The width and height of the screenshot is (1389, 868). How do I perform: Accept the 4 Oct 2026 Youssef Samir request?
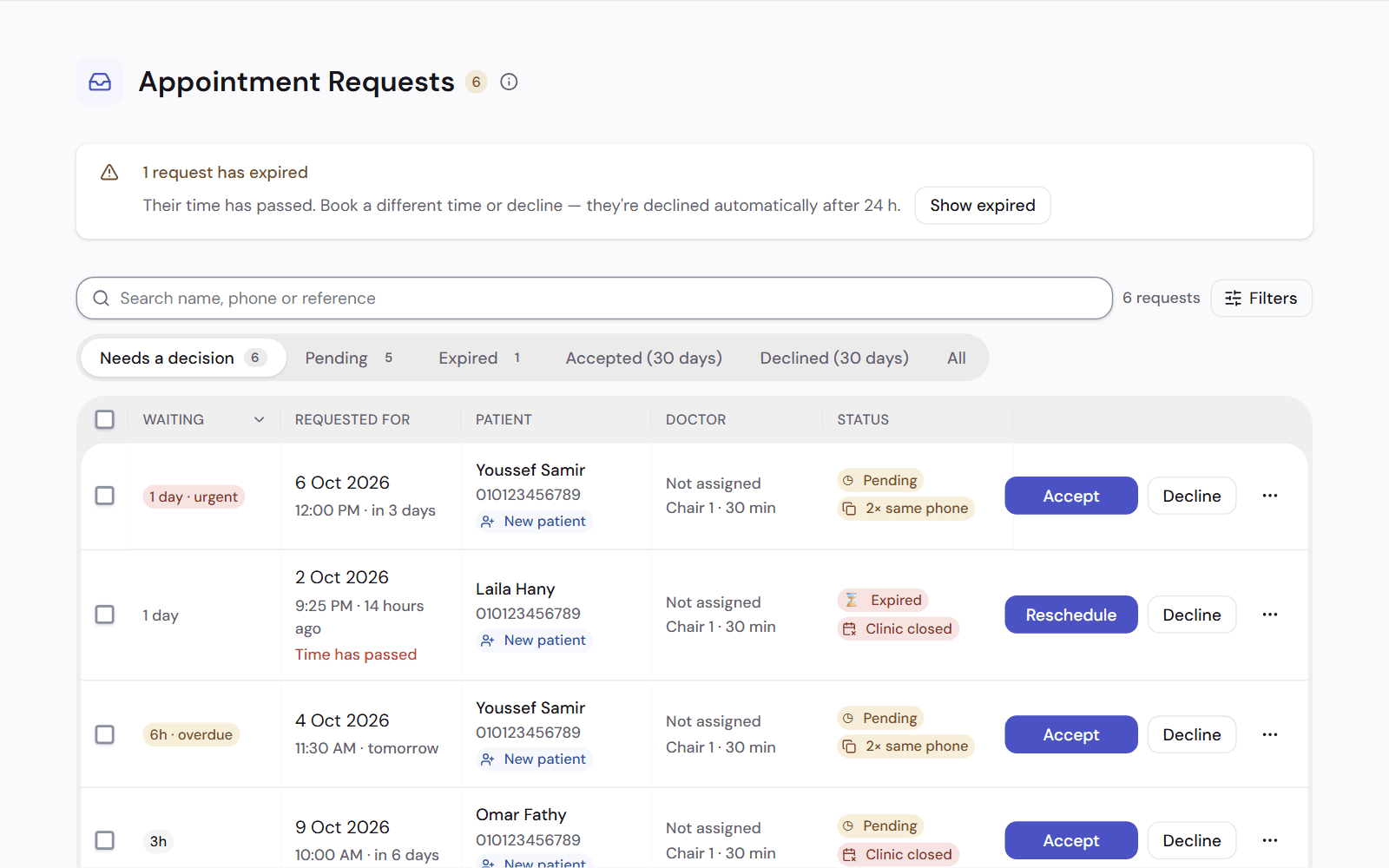1071,734
